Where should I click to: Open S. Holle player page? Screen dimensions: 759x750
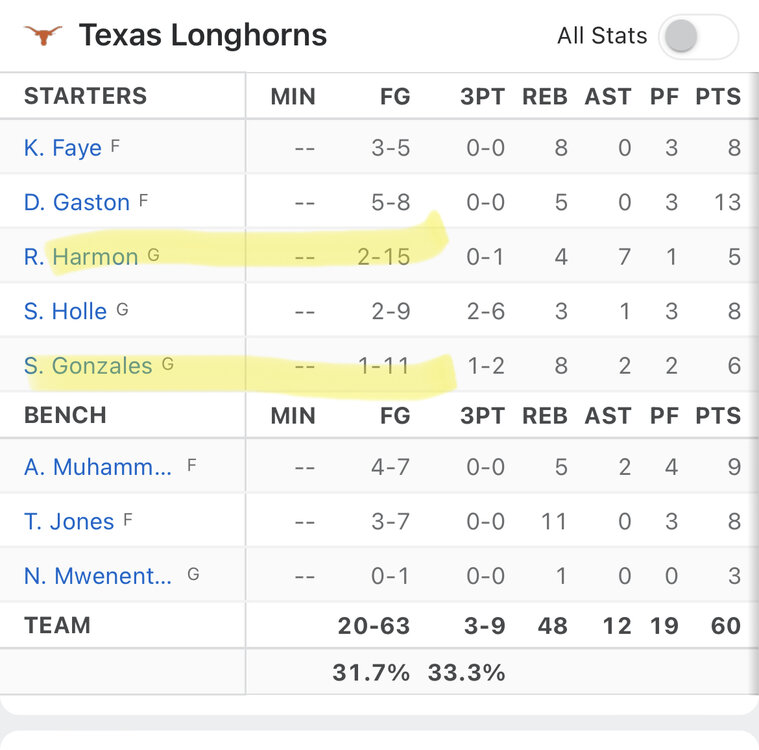pyautogui.click(x=65, y=311)
